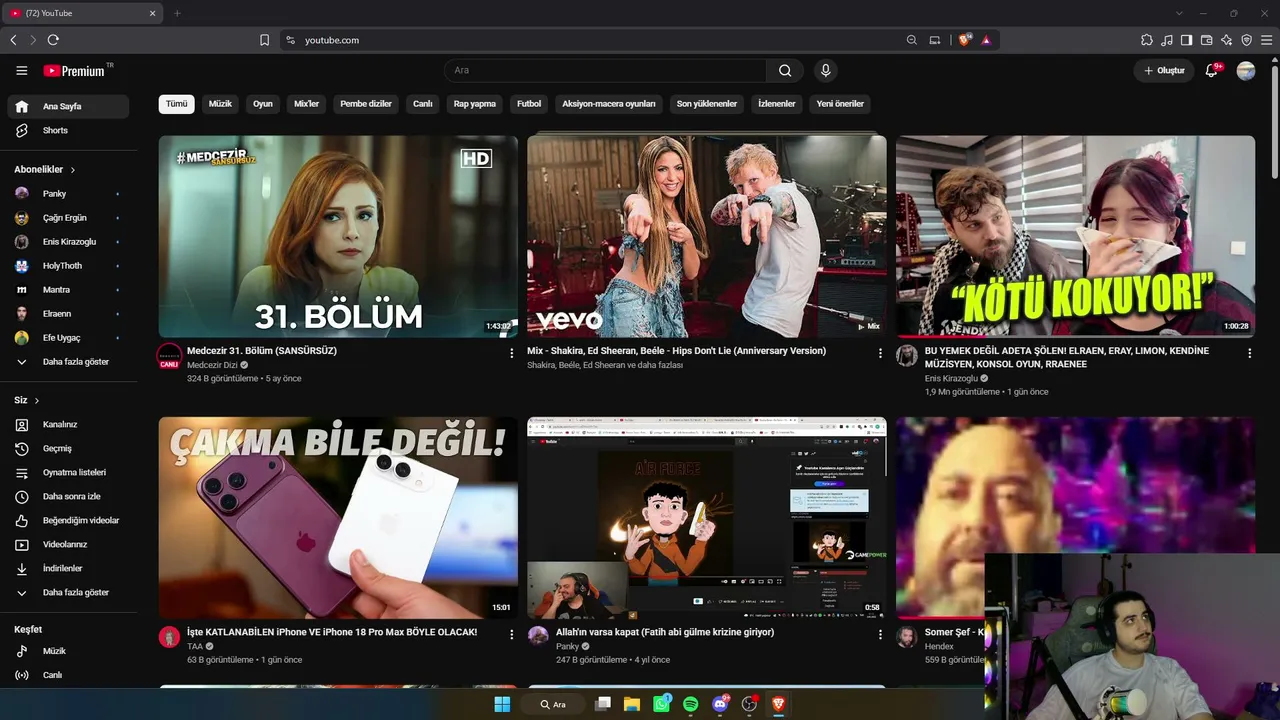Open İndirilenler in sidebar
The image size is (1280, 720).
pos(68,568)
